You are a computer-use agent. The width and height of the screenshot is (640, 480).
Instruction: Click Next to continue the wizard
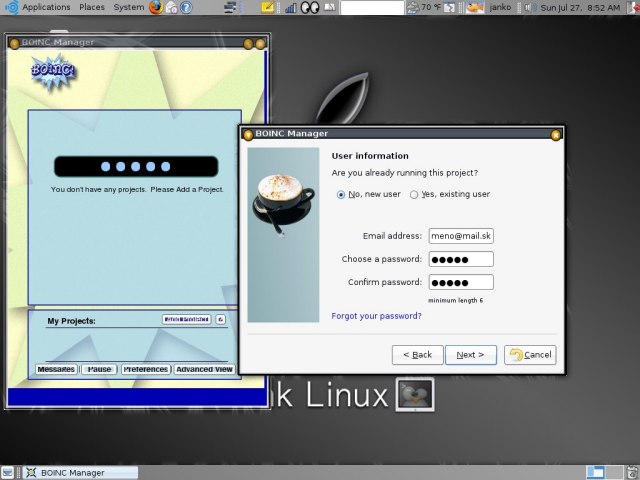[471, 355]
